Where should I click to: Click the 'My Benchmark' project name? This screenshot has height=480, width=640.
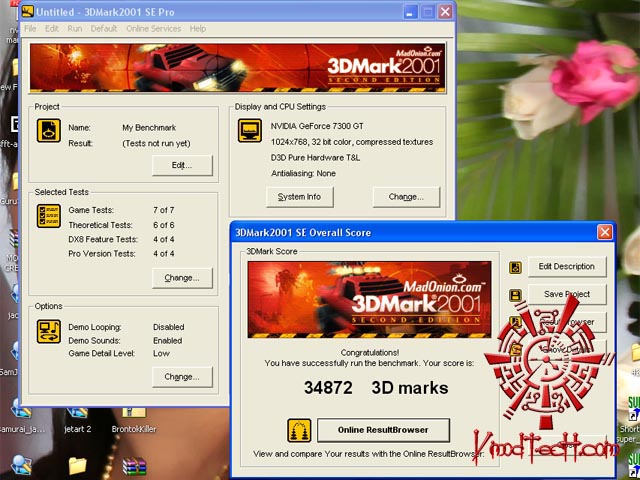pos(149,128)
